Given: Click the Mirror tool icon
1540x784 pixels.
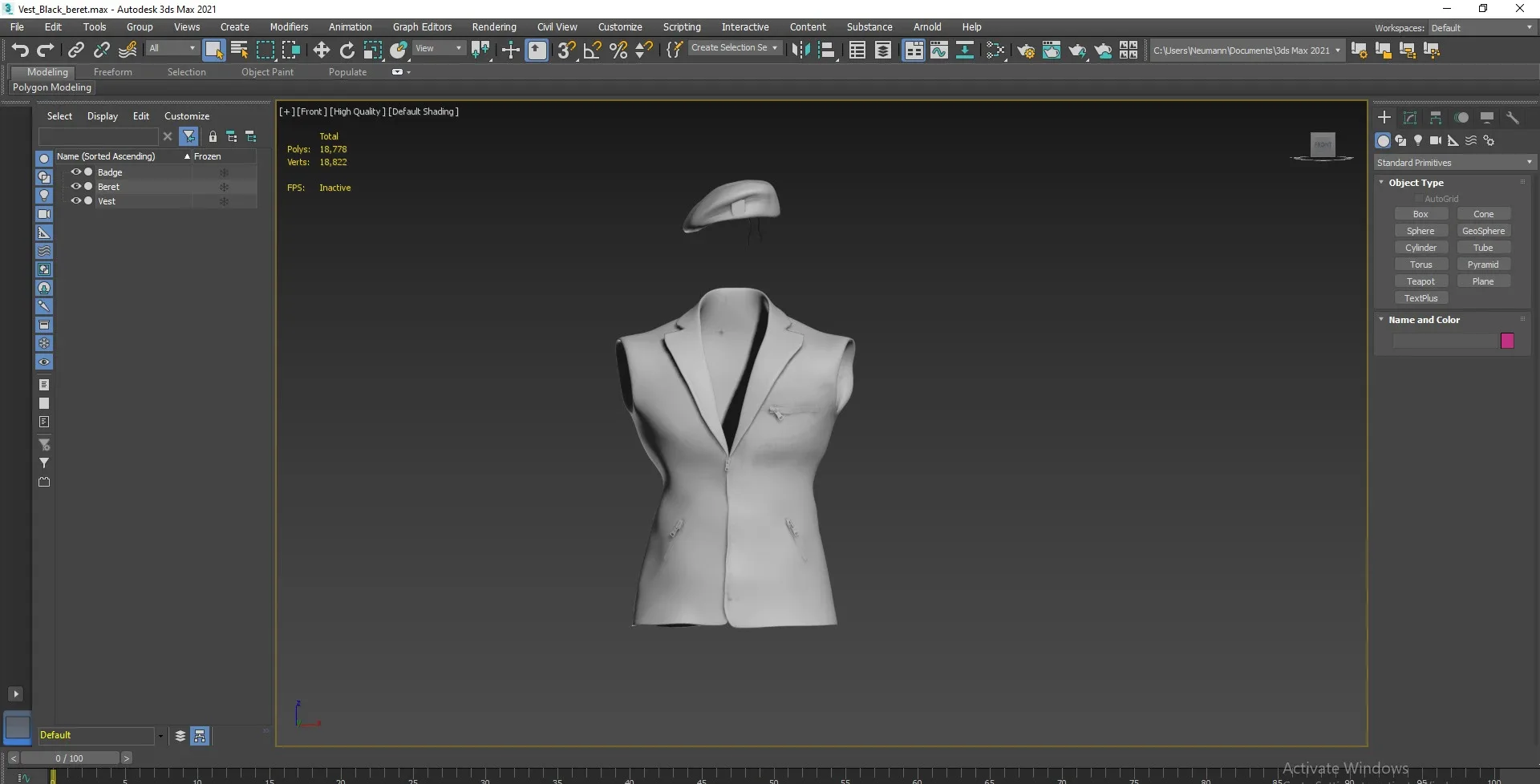Looking at the screenshot, I should (x=800, y=50).
